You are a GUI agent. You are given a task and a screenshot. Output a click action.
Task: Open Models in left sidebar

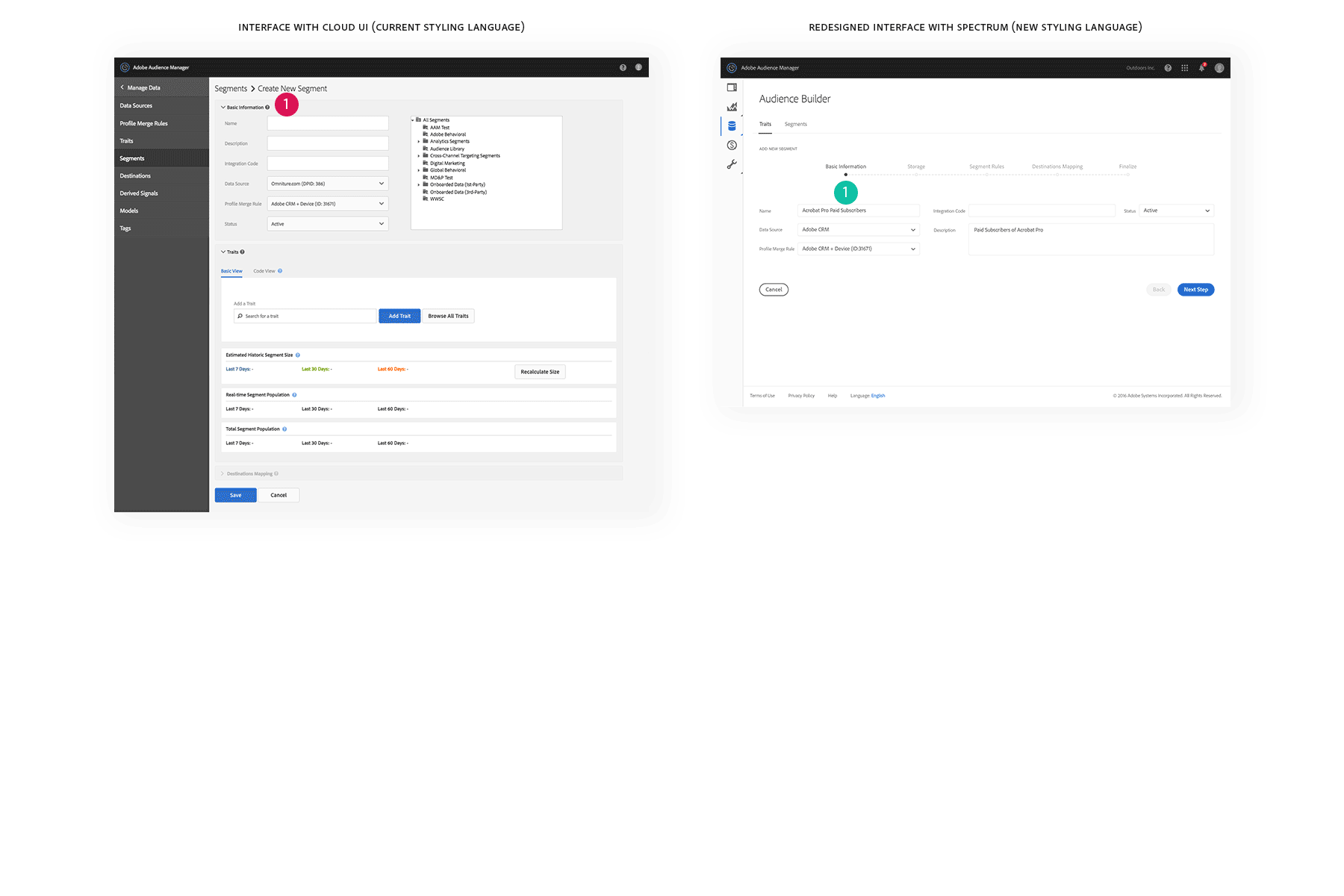click(161, 211)
